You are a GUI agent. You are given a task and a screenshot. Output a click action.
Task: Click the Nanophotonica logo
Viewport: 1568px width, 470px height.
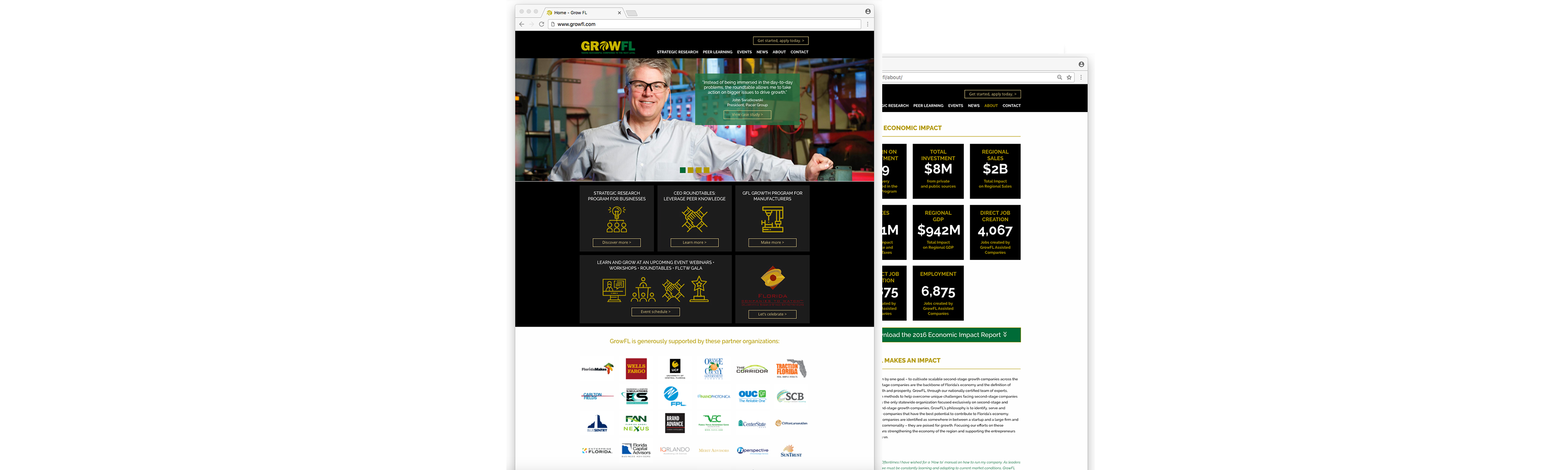(x=713, y=396)
